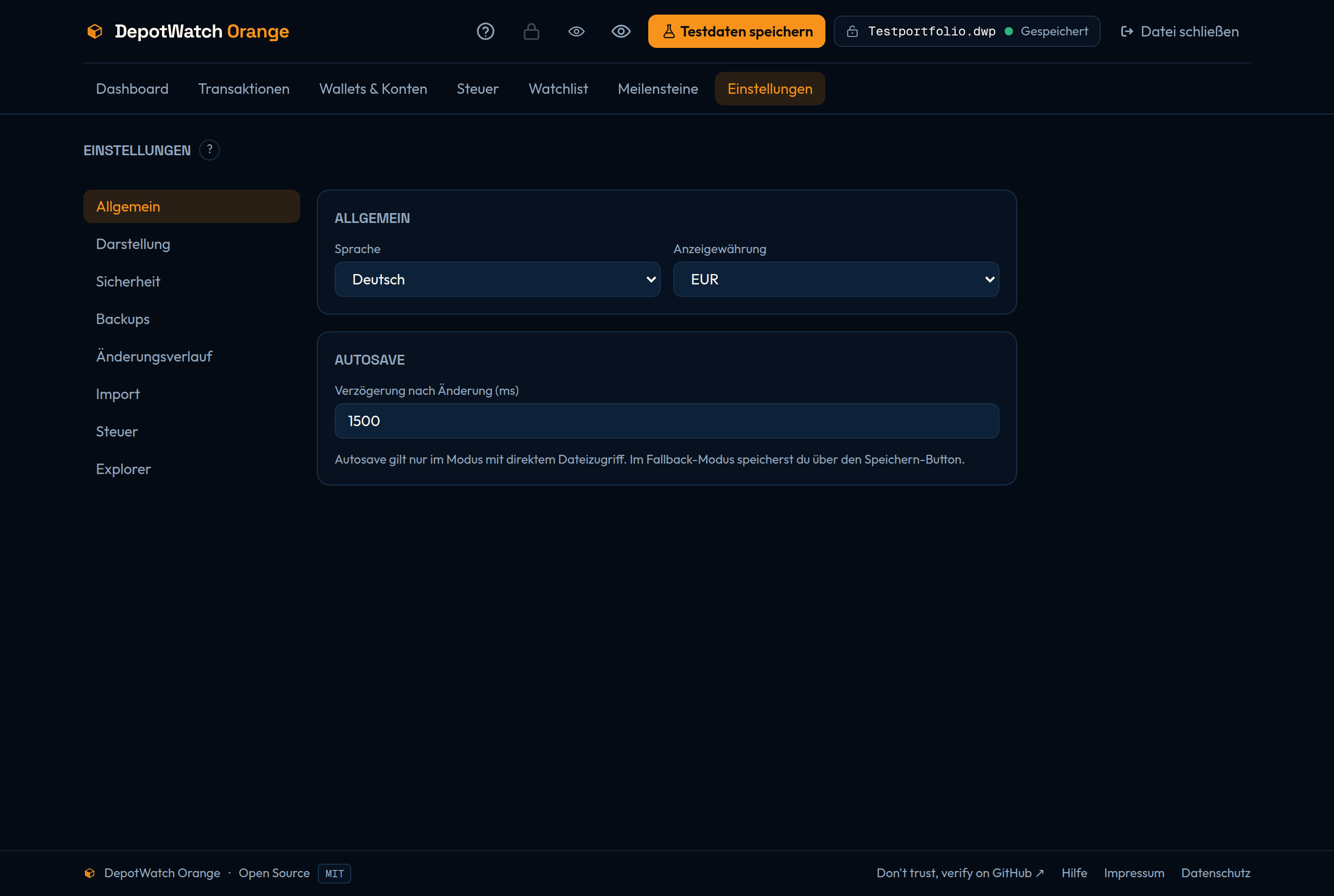Click the footer DepotWatch Orange cube icon
Image resolution: width=1334 pixels, height=896 pixels.
[x=90, y=873]
